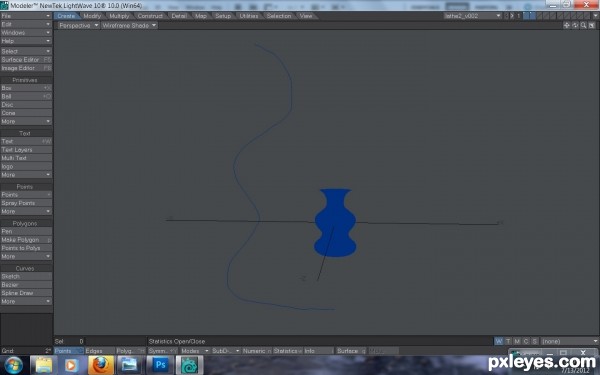Screen dimensions: 600x375
Task: Switch to the Detail tab
Action: (179, 16)
